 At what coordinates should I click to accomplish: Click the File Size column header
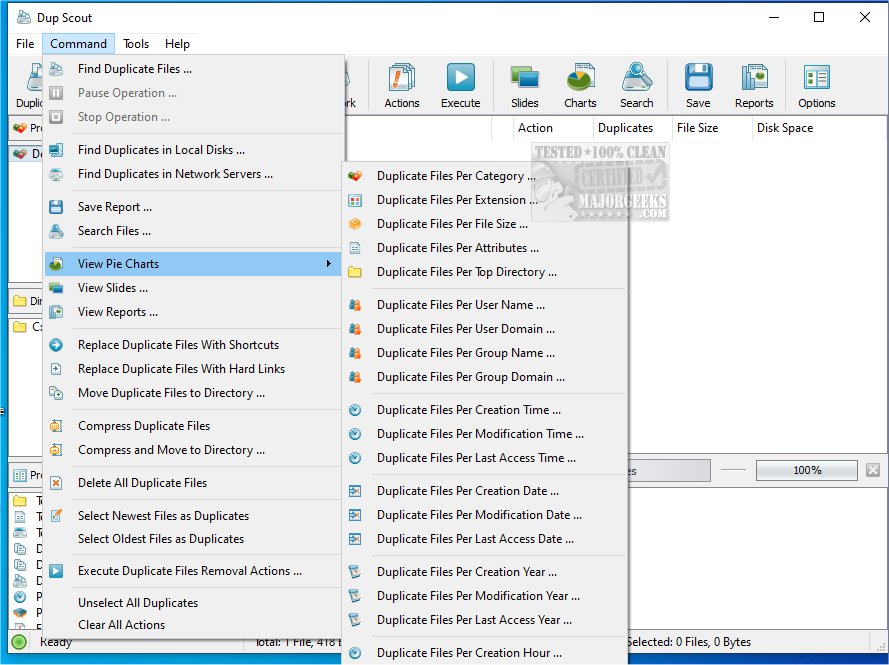pyautogui.click(x=712, y=128)
